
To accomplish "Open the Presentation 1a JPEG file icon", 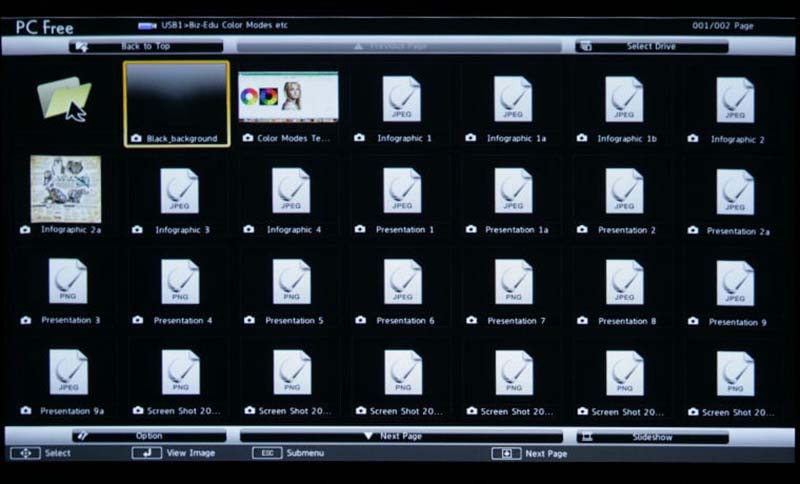I will pos(513,191).
